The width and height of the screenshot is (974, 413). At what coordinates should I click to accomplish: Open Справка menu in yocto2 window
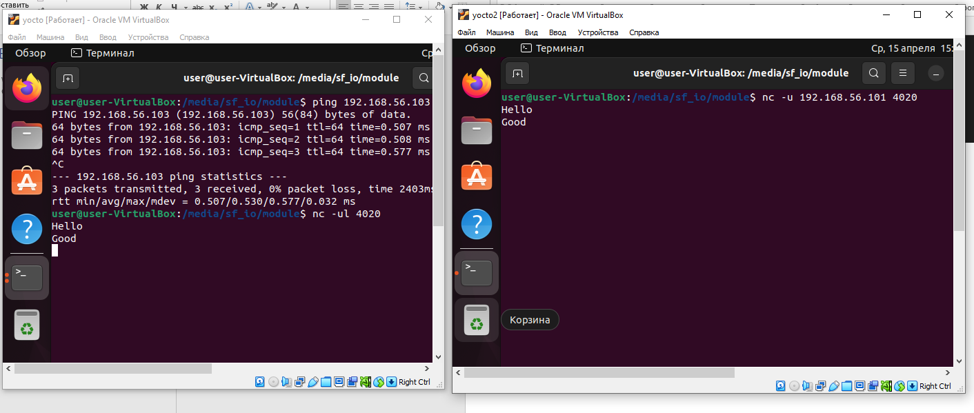click(644, 32)
